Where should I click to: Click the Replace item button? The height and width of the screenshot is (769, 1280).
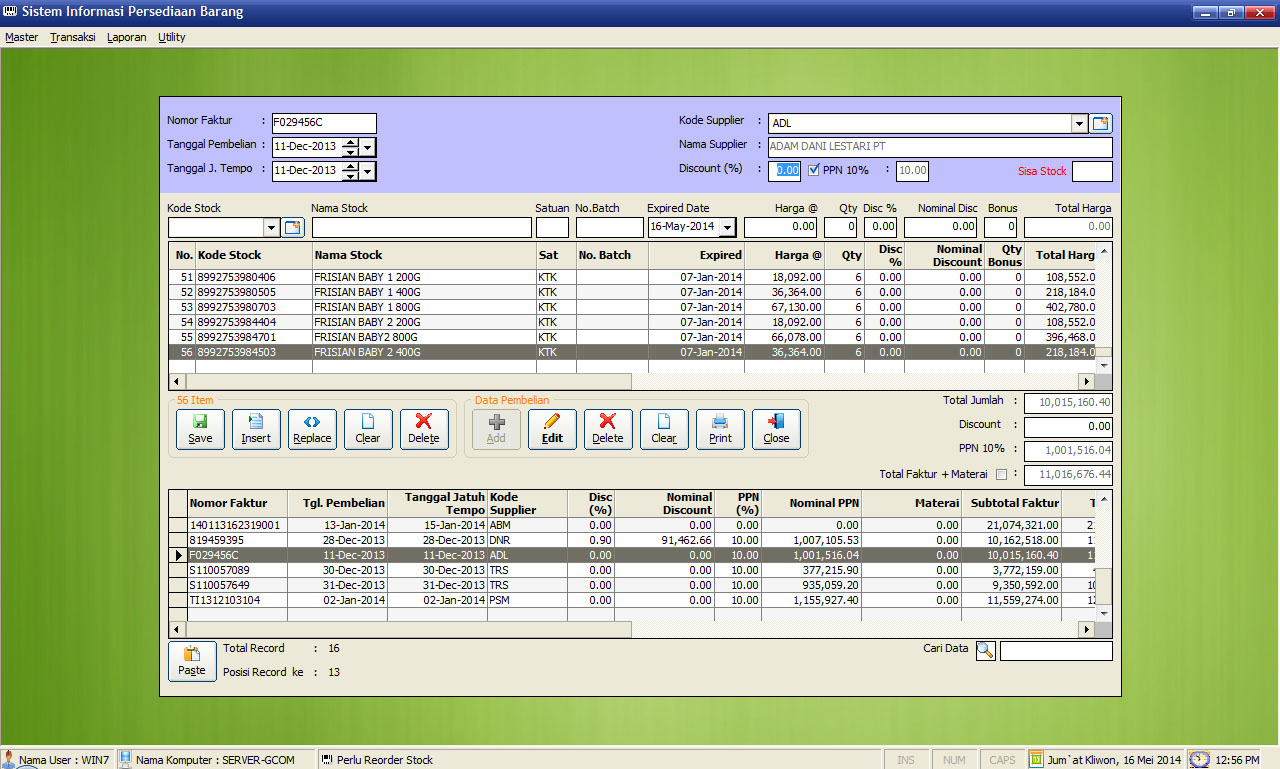point(312,429)
